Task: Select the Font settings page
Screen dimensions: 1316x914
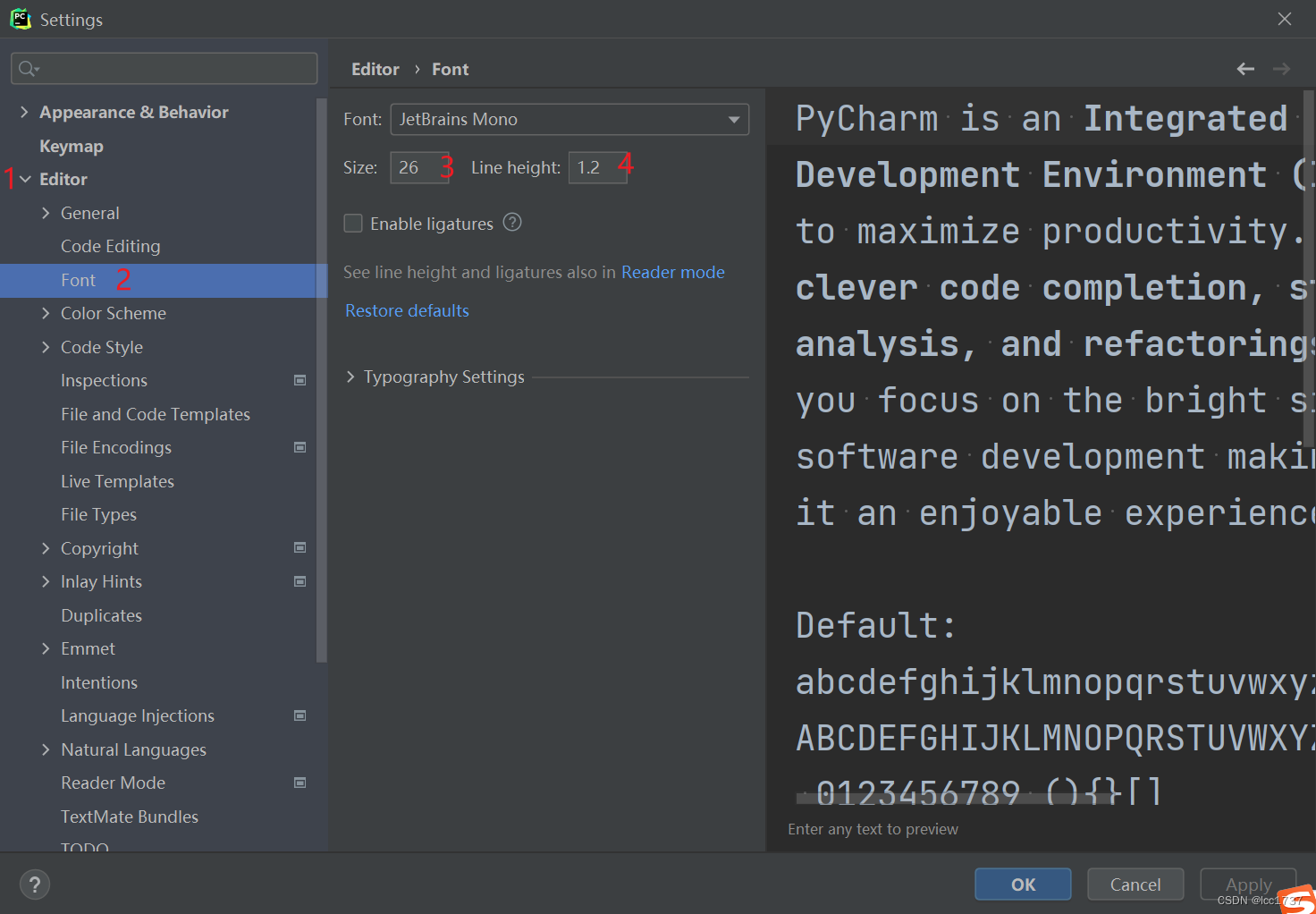Action: [164, 280]
